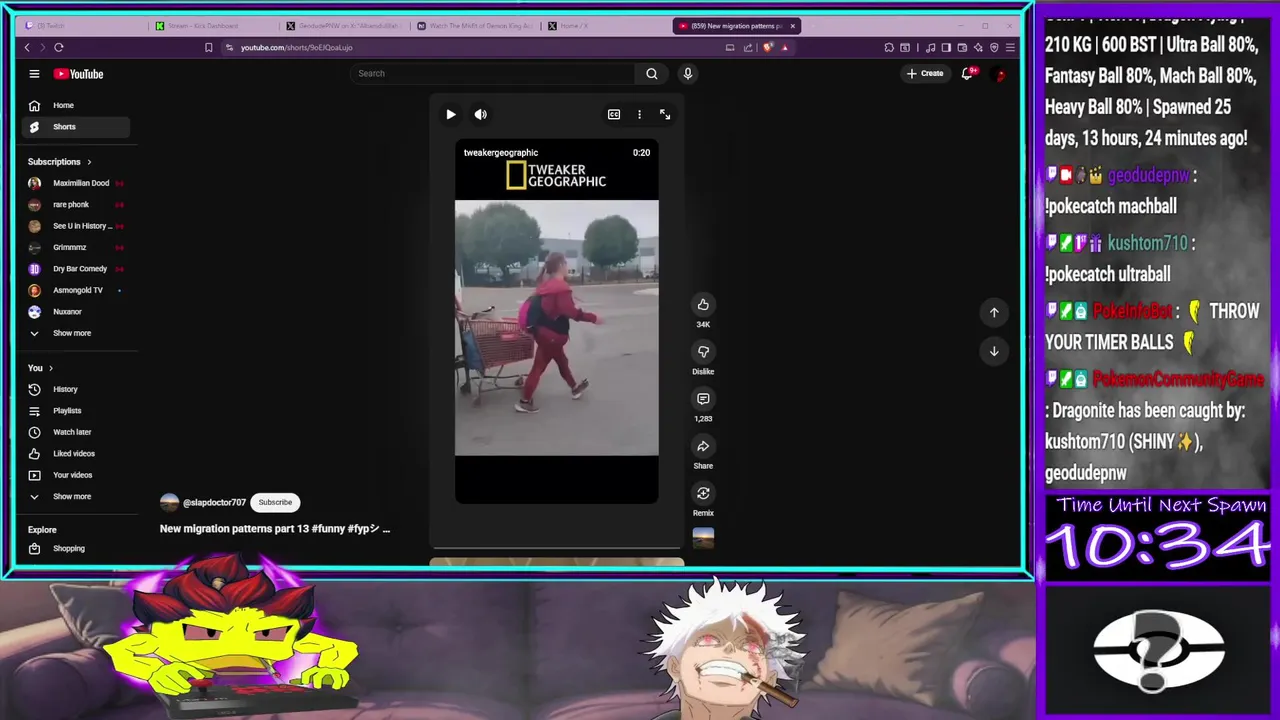Toggle closed captions on the Short
1280x720 pixels.
click(x=614, y=114)
